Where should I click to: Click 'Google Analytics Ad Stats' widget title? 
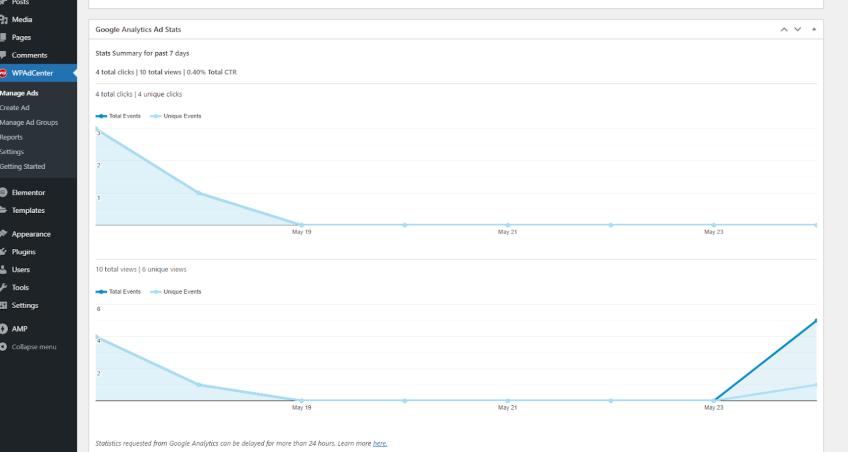pyautogui.click(x=138, y=30)
